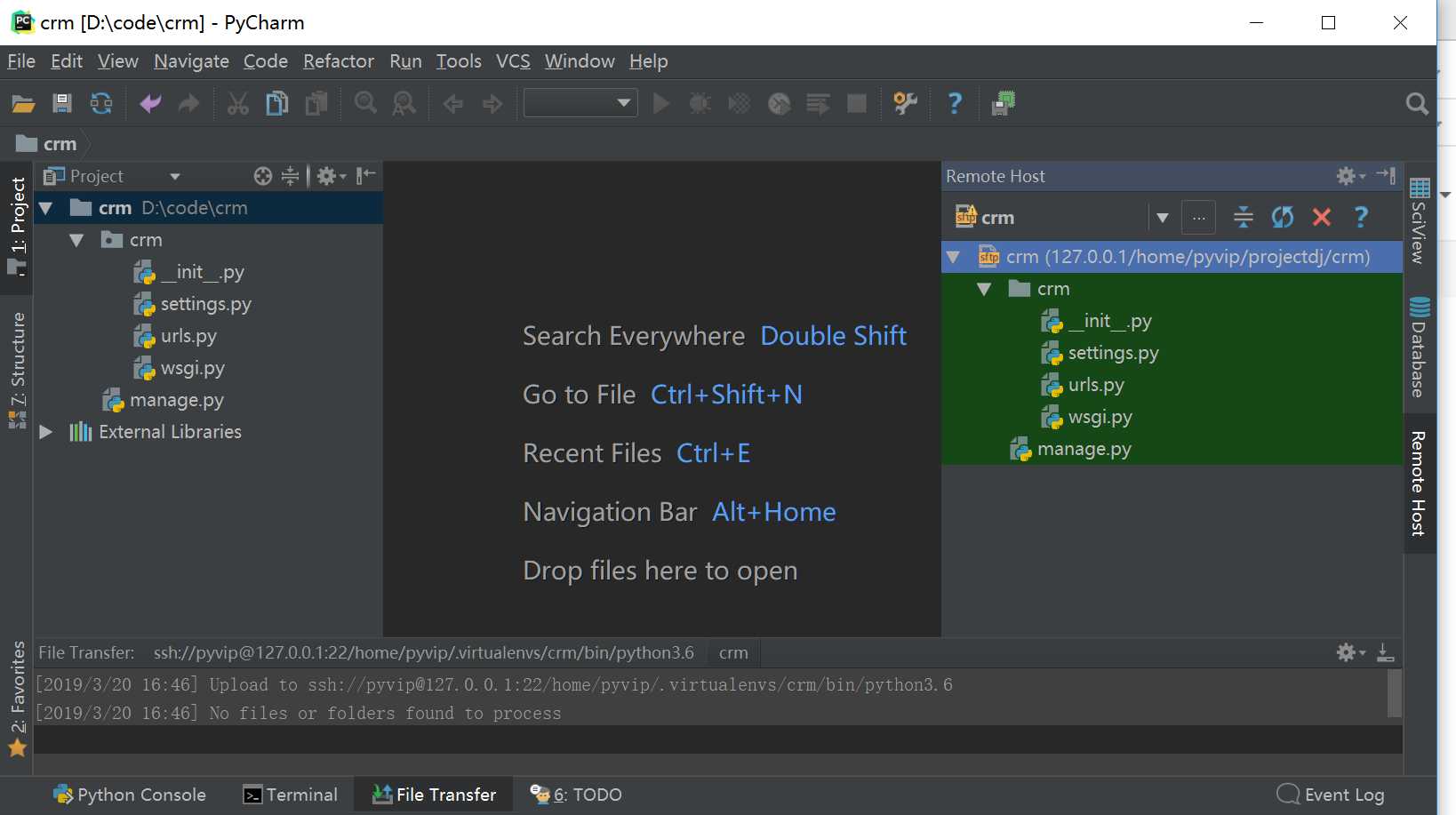Click the Replace toolbar icon
This screenshot has height=815, width=1456.
[x=404, y=104]
